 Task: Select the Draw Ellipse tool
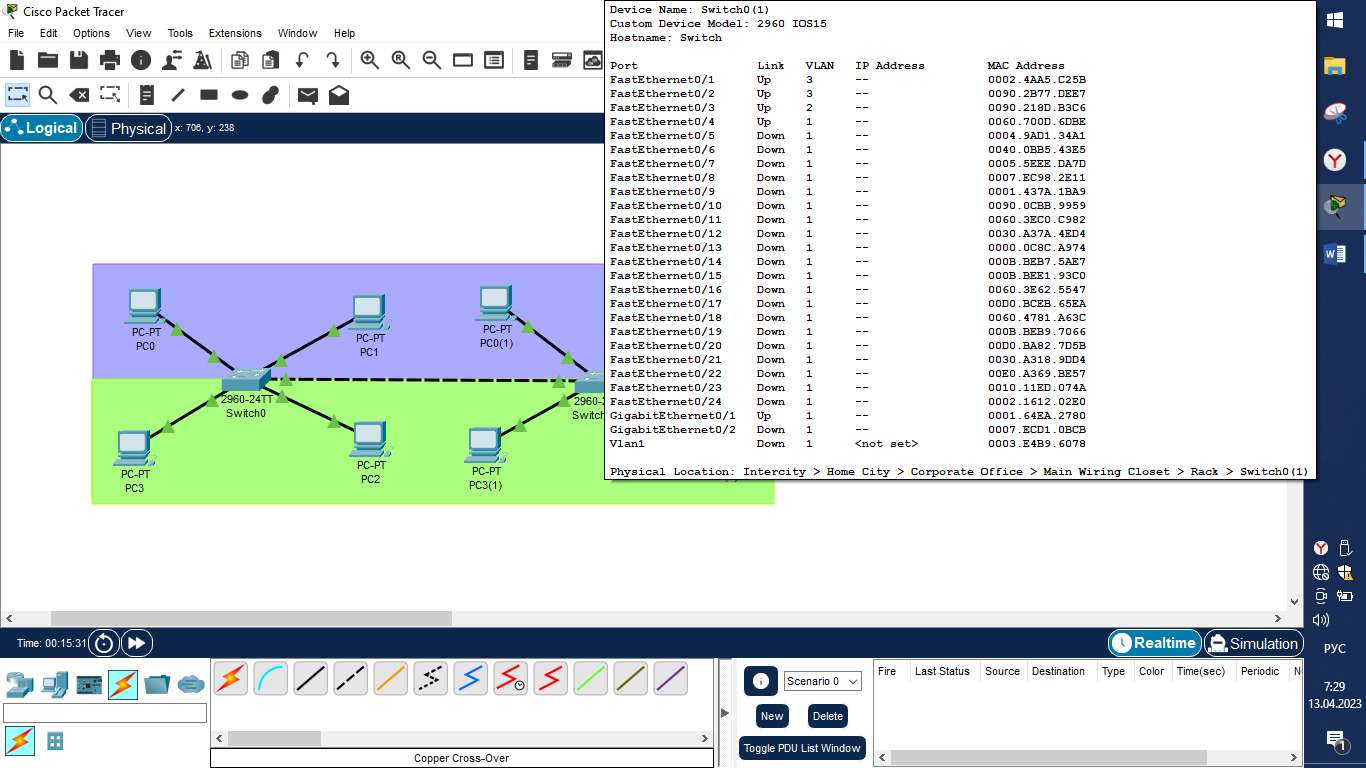pyautogui.click(x=240, y=95)
